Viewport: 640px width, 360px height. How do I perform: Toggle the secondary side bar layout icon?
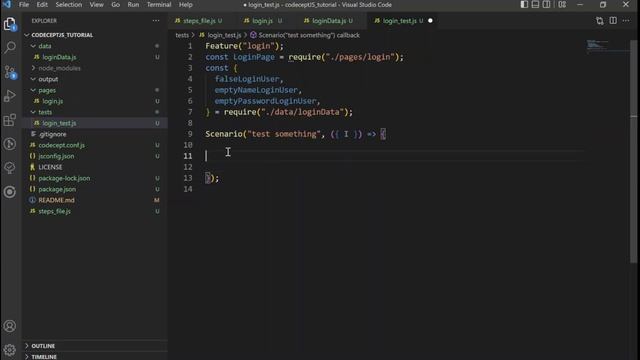point(546,4)
